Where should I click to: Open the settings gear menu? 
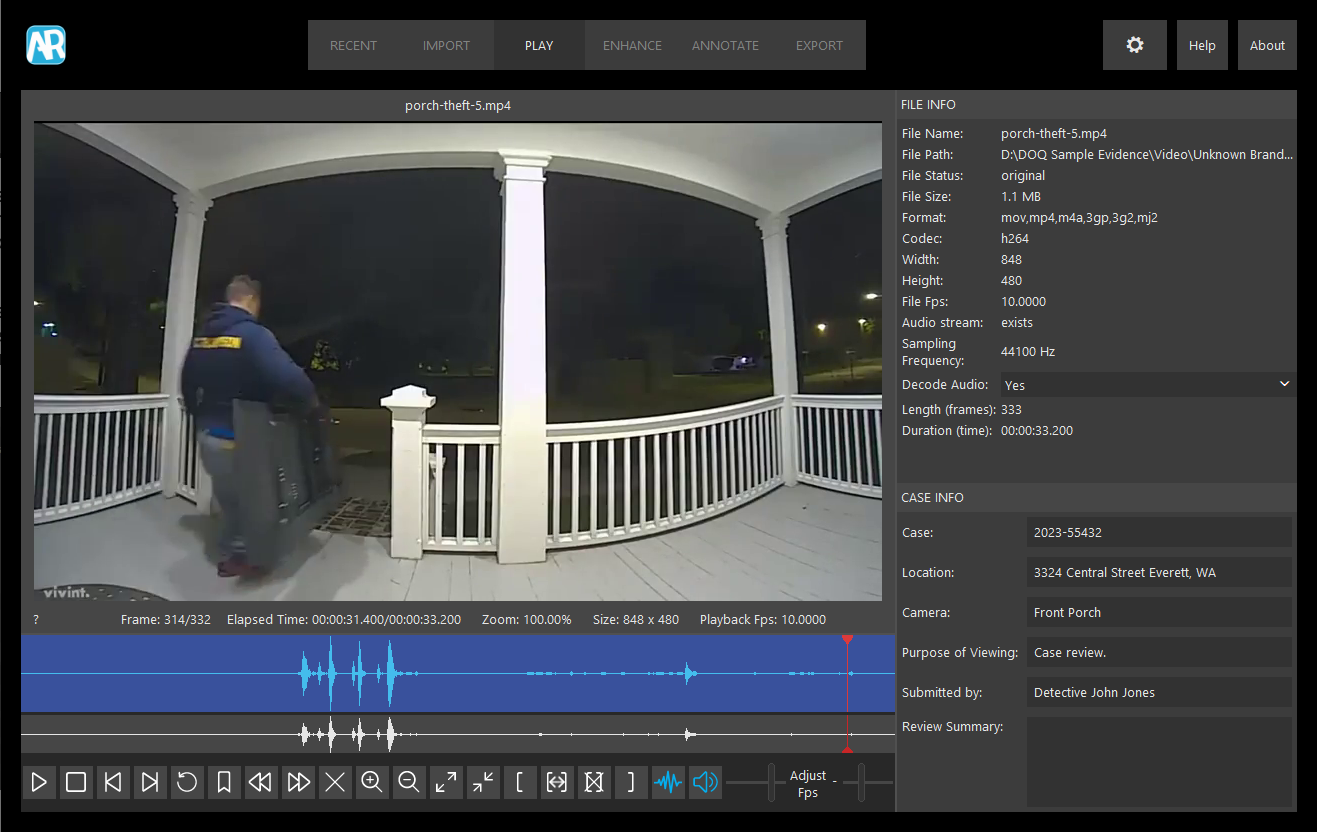tap(1134, 44)
